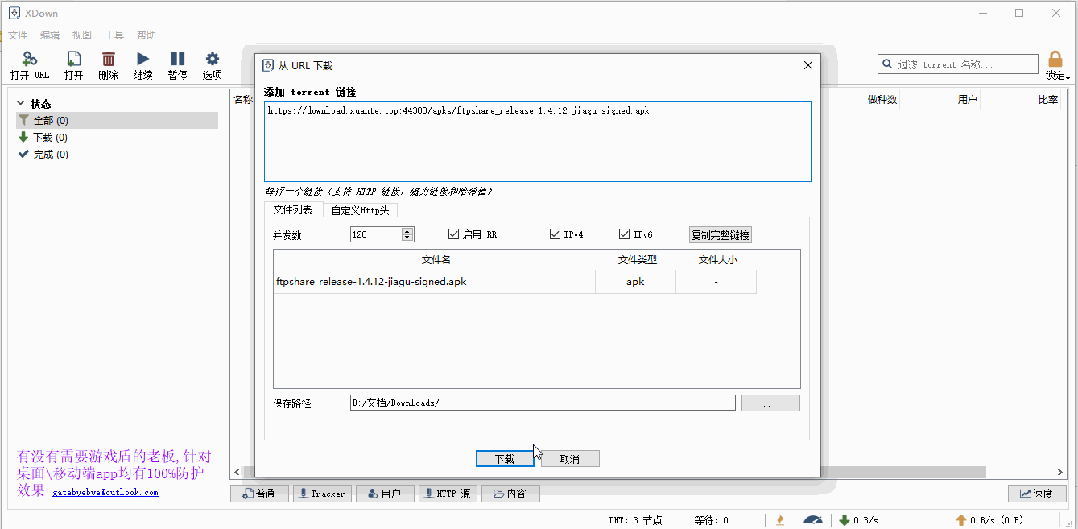Viewport: 1078px width, 529px height.
Task: Collapse the status tree in sidebar
Action: point(21,103)
